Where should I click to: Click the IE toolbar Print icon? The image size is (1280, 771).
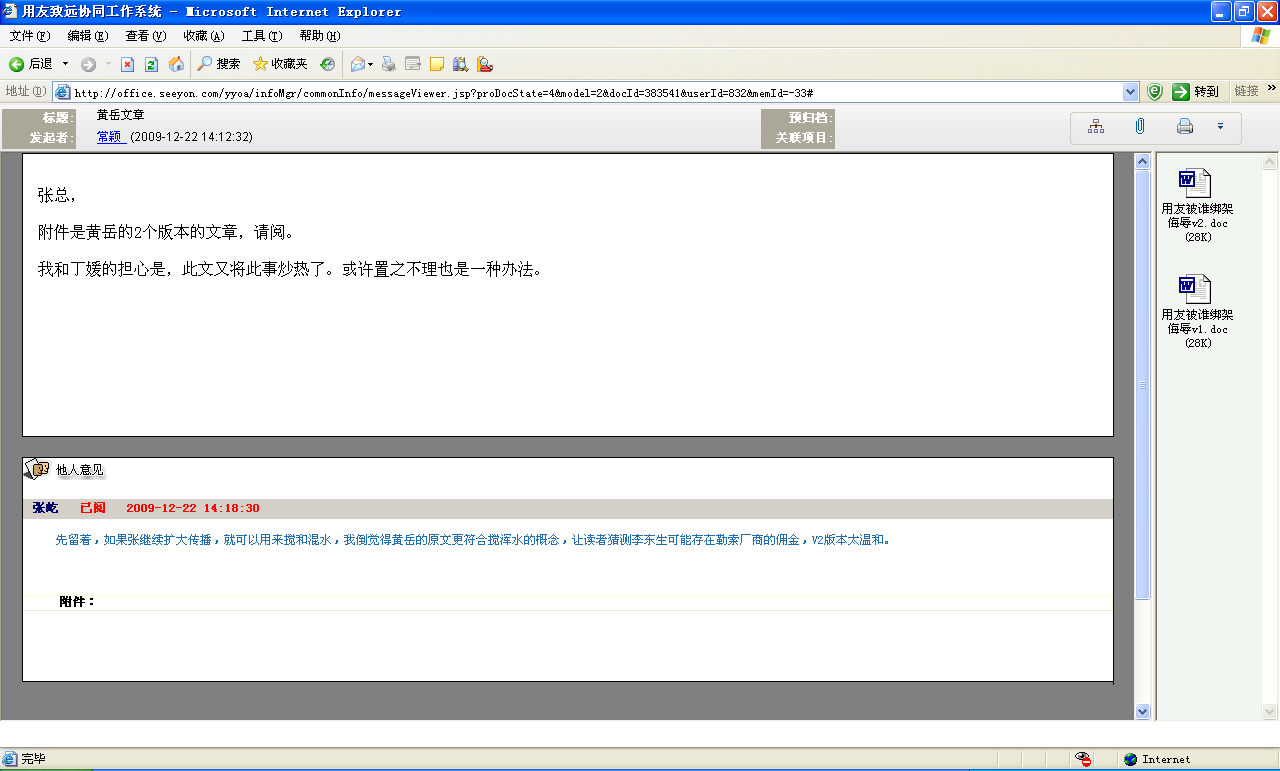pos(388,64)
